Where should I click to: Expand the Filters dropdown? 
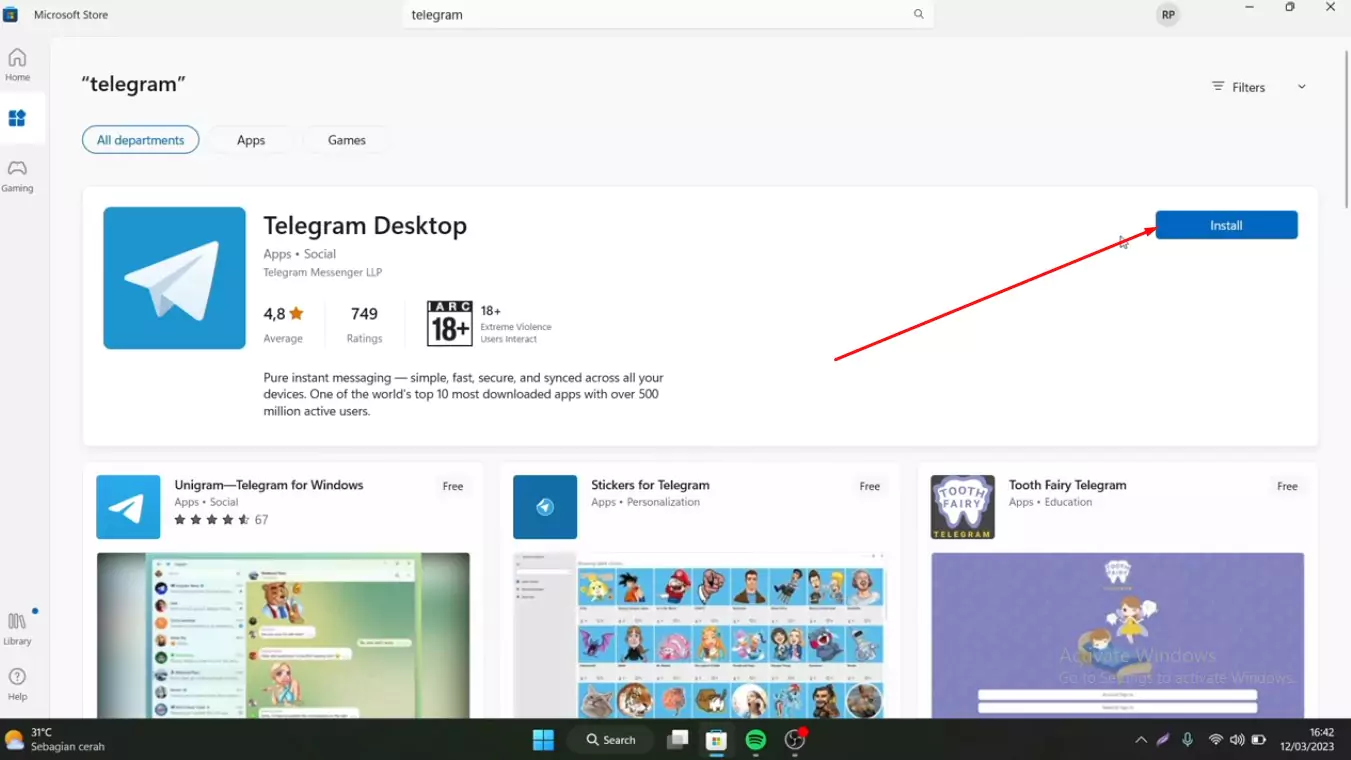1259,87
